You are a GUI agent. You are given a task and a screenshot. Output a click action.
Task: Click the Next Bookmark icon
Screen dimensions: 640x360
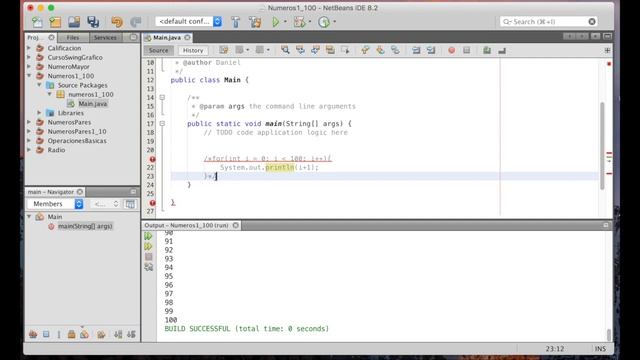click(380, 50)
